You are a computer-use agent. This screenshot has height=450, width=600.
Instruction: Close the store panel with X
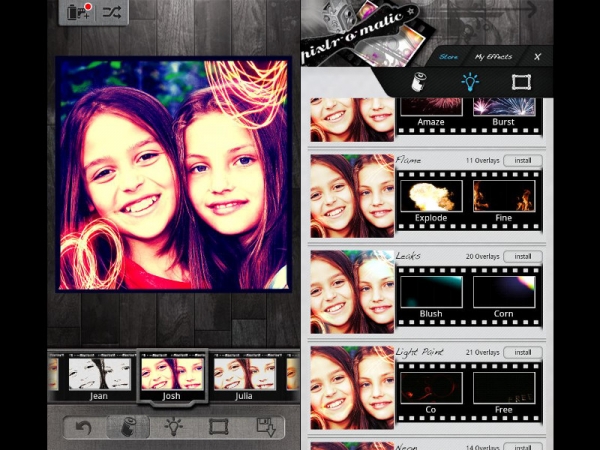[537, 57]
